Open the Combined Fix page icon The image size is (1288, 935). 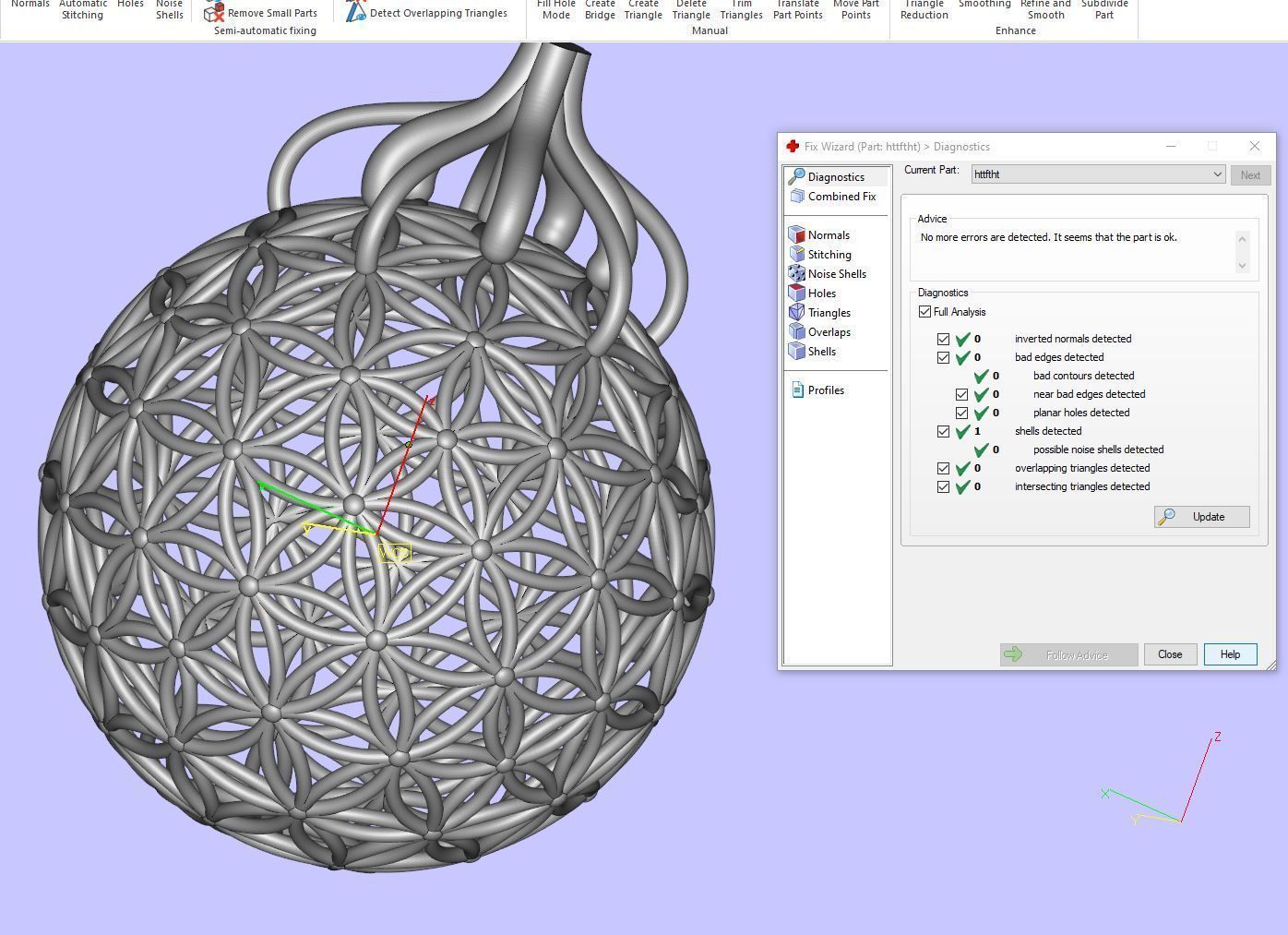coord(797,196)
